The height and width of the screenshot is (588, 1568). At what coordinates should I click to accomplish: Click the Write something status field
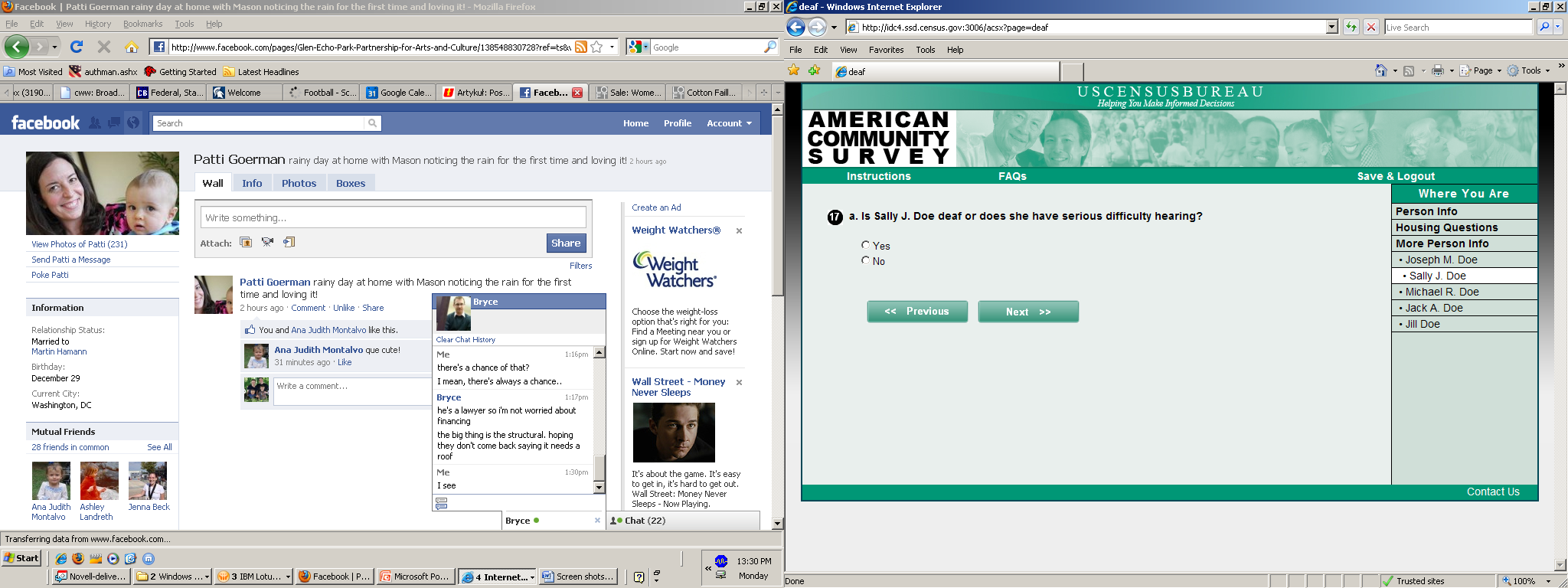click(x=394, y=217)
